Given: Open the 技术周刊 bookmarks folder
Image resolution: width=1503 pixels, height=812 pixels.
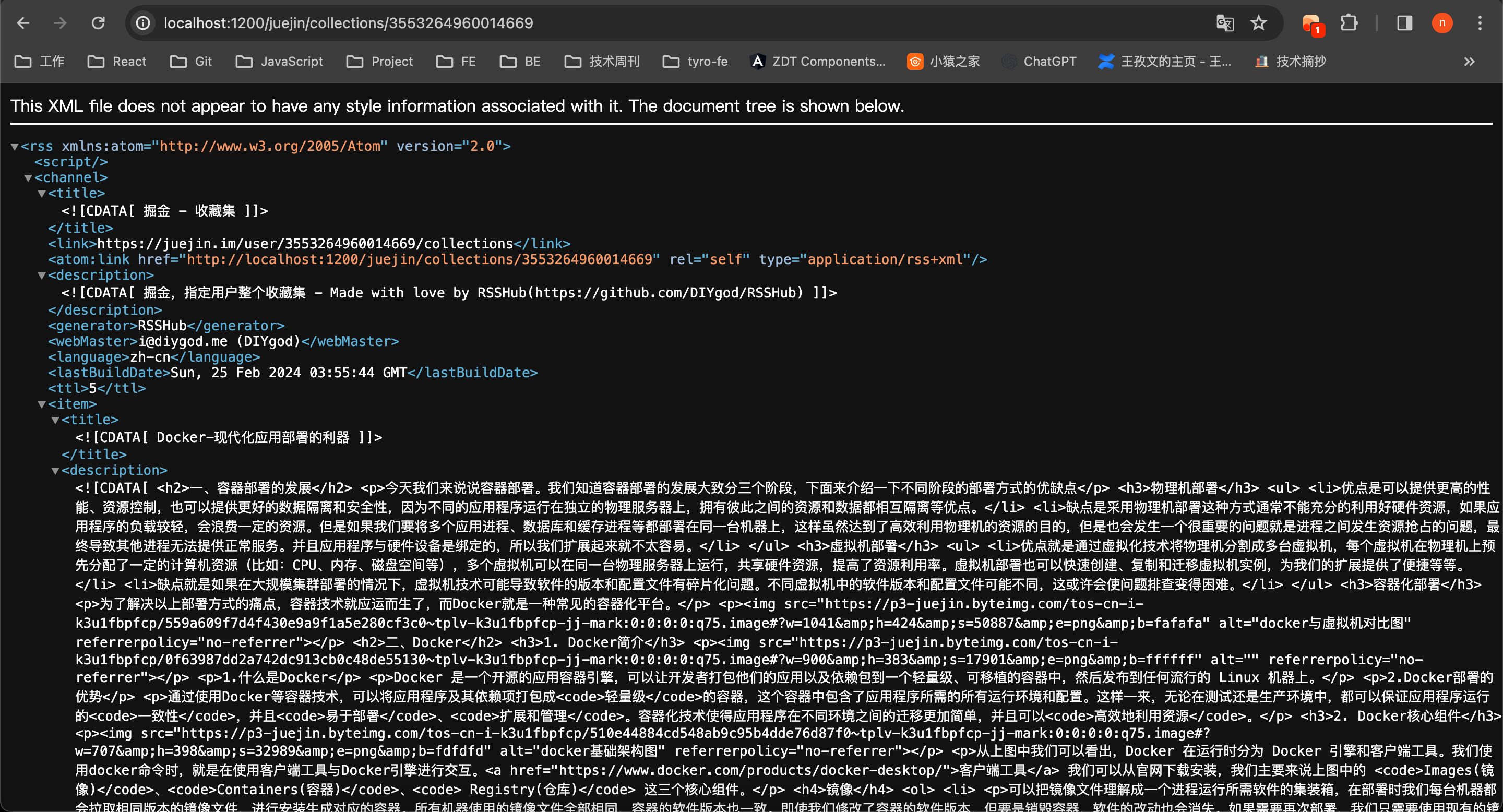Looking at the screenshot, I should pos(602,62).
